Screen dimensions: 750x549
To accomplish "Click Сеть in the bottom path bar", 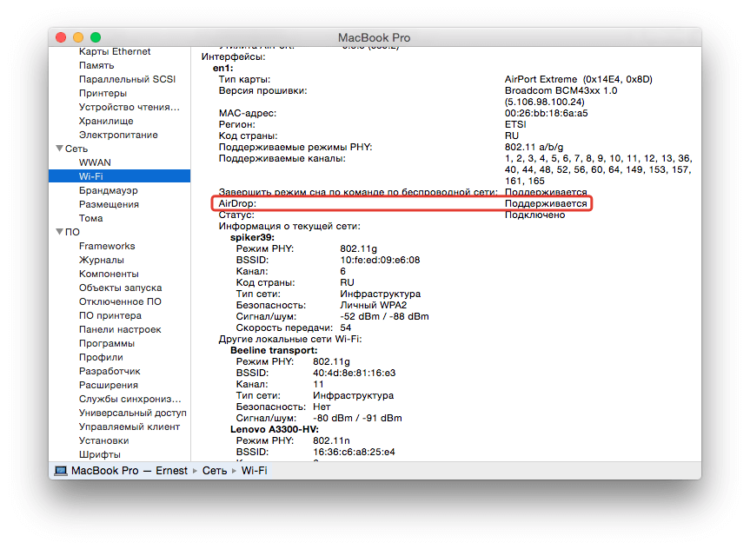I will coord(214,471).
